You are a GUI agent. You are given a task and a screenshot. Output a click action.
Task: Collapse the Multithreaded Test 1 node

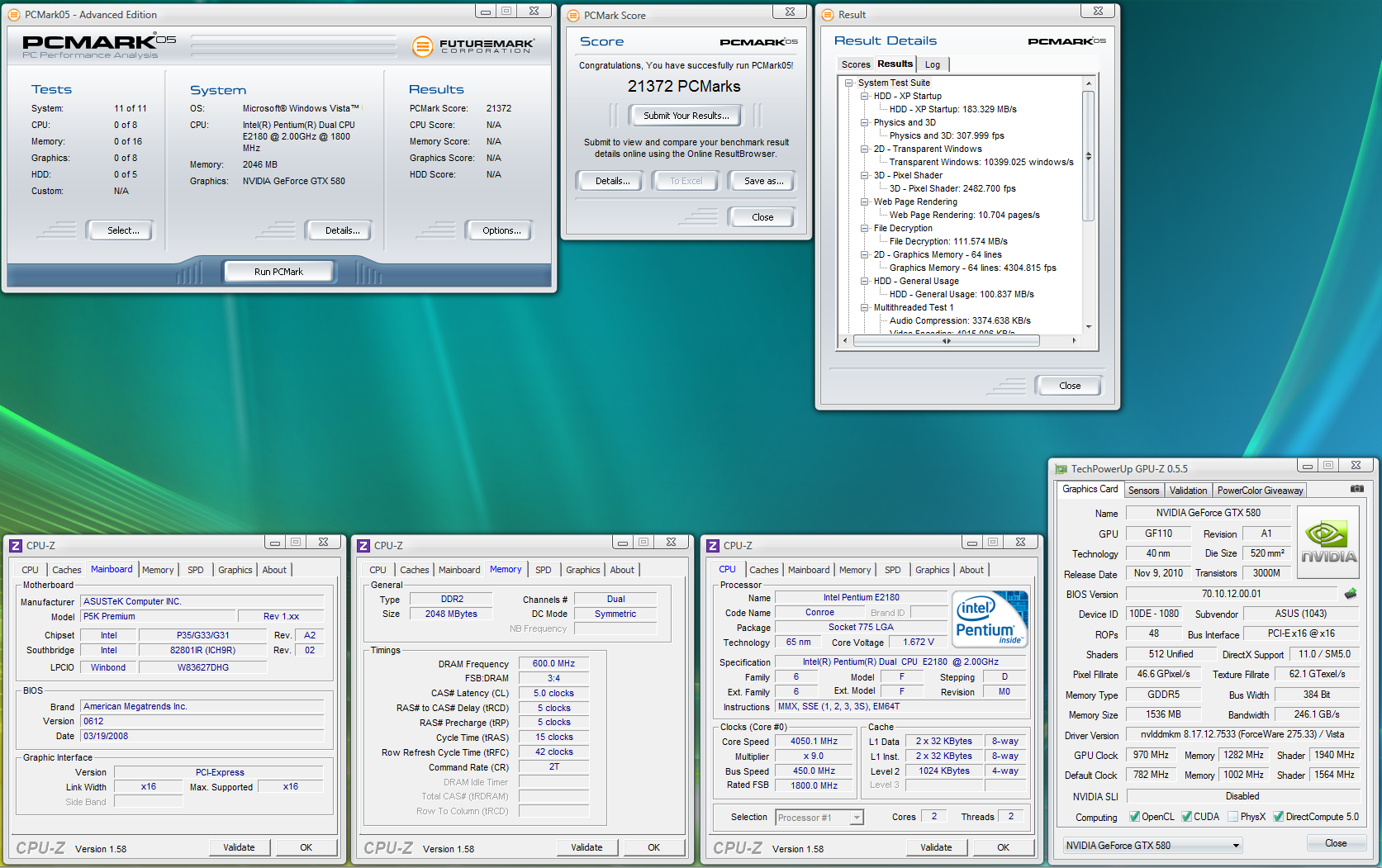(x=864, y=307)
